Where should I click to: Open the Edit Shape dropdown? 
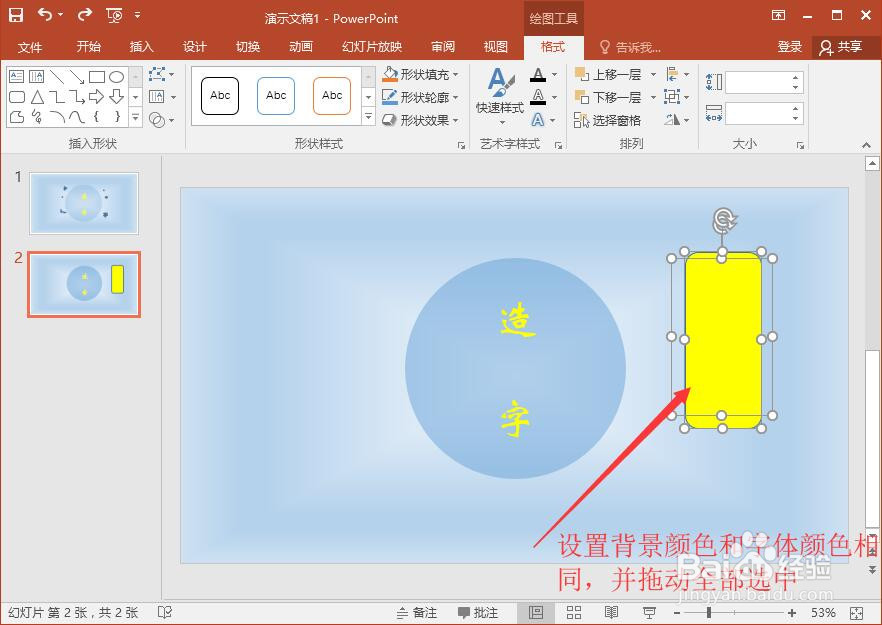tap(161, 74)
